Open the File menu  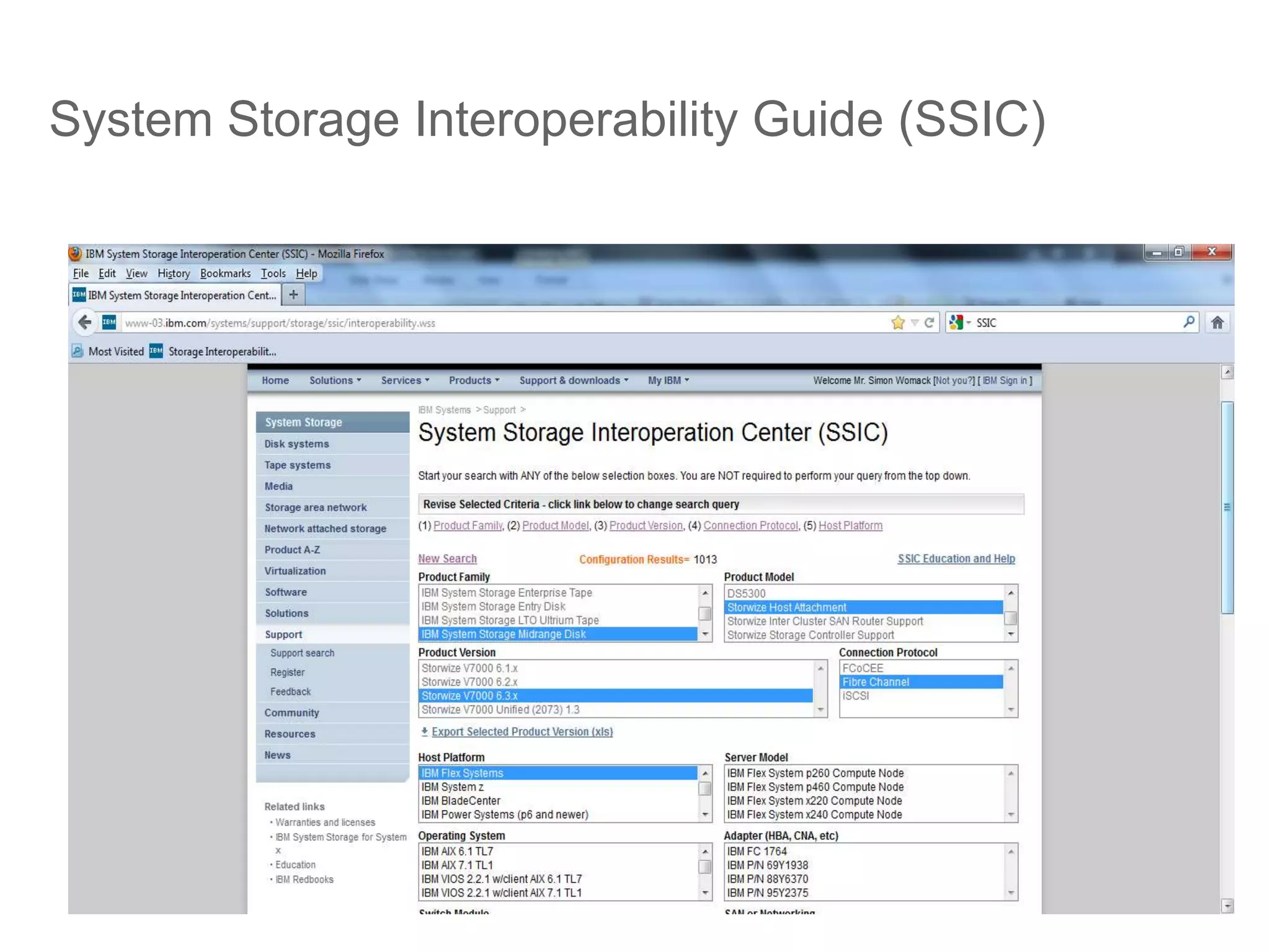pyautogui.click(x=81, y=273)
